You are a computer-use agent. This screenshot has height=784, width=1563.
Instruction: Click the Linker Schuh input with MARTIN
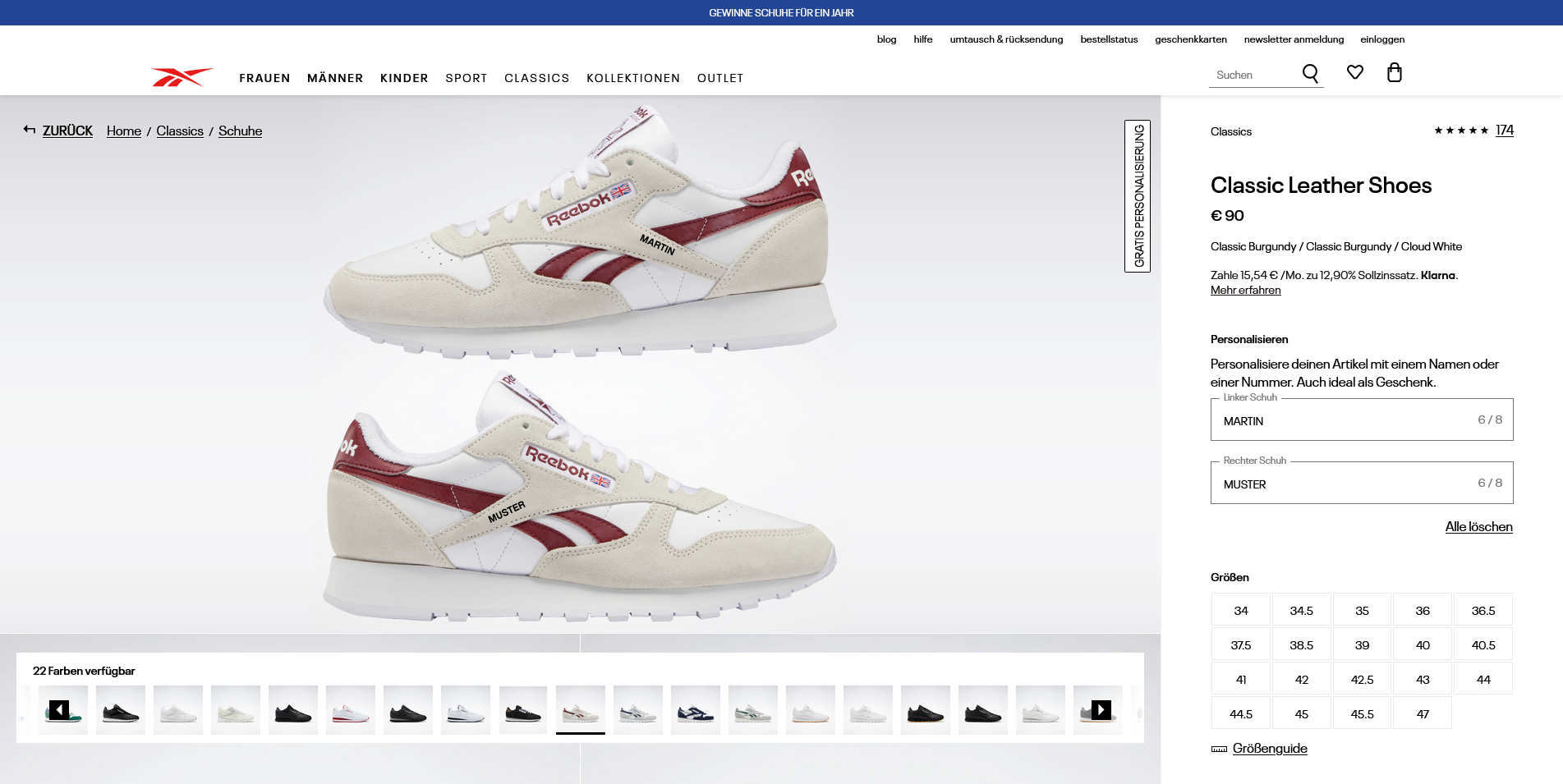[x=1362, y=420]
